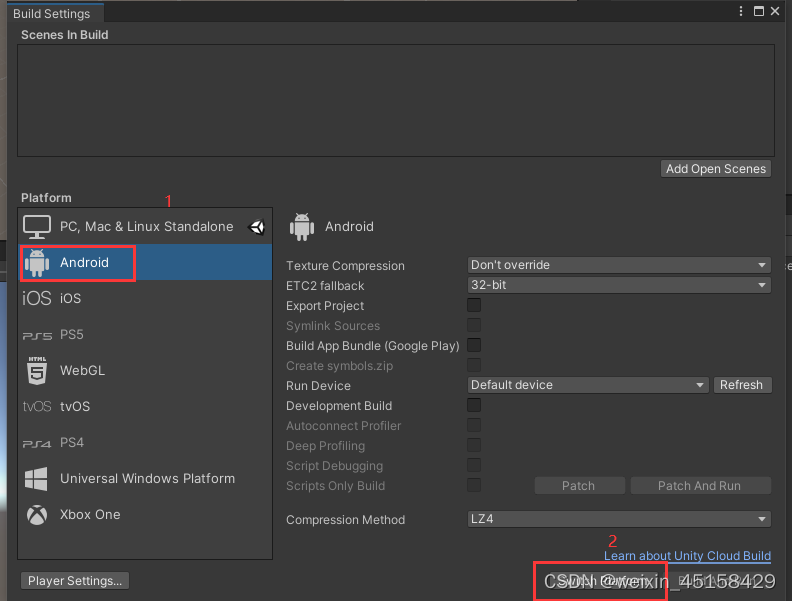792x601 pixels.
Task: Click the PC, Mac & Linux monitor icon
Action: (37, 227)
